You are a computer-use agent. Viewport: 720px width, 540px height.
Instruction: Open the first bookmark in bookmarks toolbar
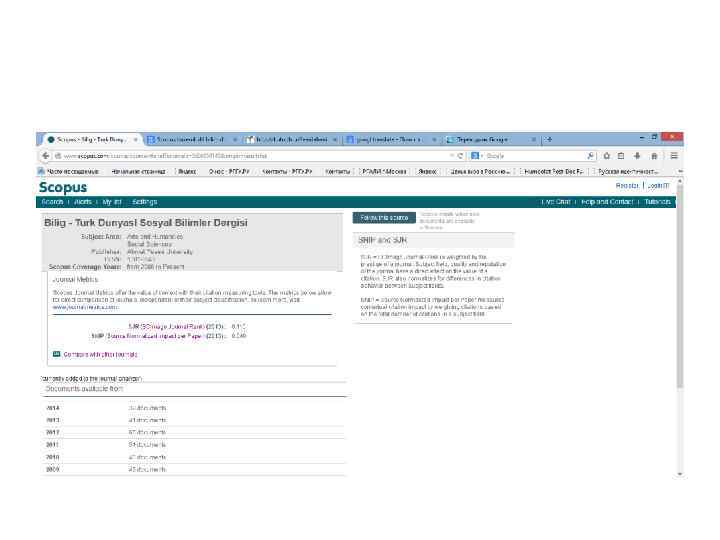[69, 171]
